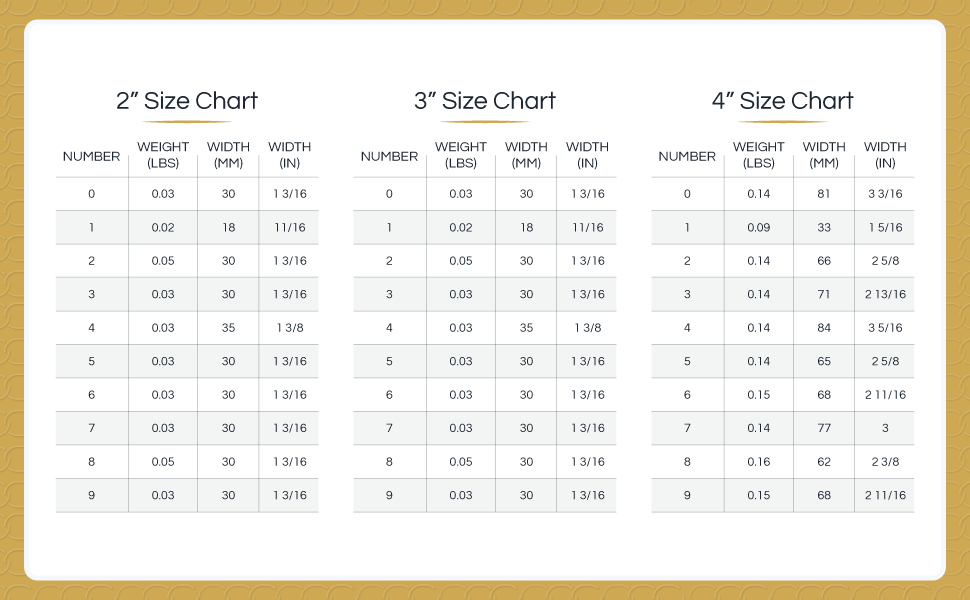Select the 3 3/16 inch width cell
Viewport: 970px width, 600px height.
click(x=885, y=194)
